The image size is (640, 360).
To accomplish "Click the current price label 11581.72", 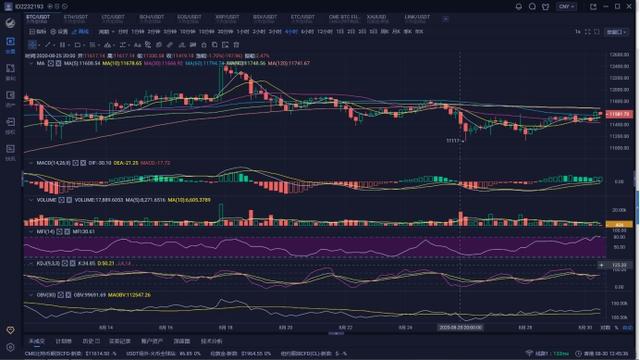I will [x=619, y=114].
